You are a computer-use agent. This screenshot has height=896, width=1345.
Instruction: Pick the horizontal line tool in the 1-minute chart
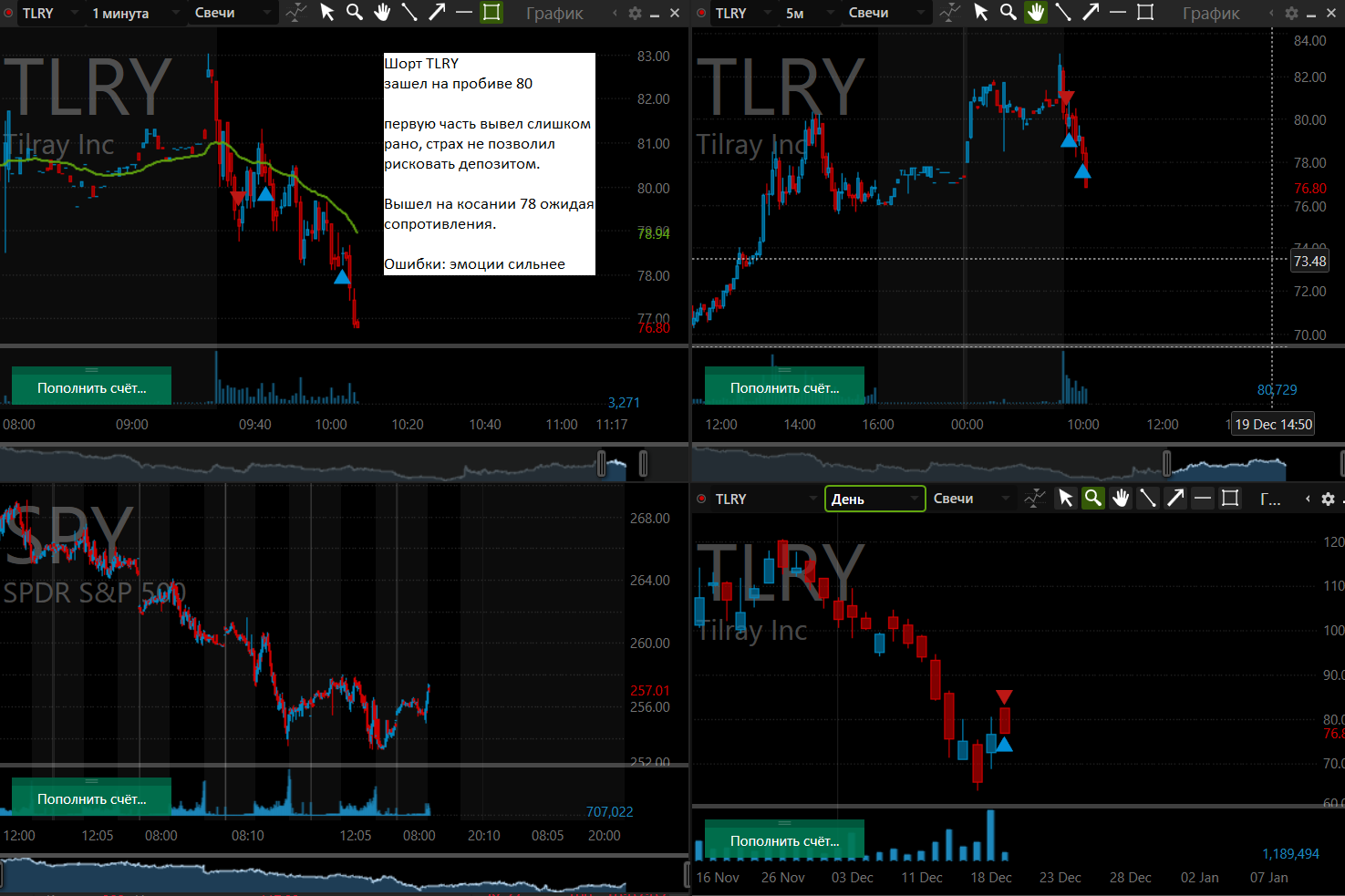464,13
